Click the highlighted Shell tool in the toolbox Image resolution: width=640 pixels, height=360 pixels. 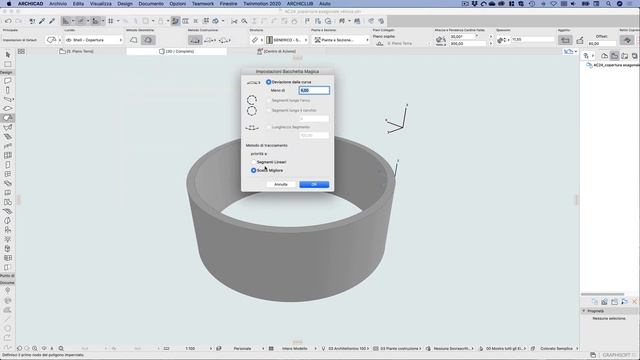8,118
